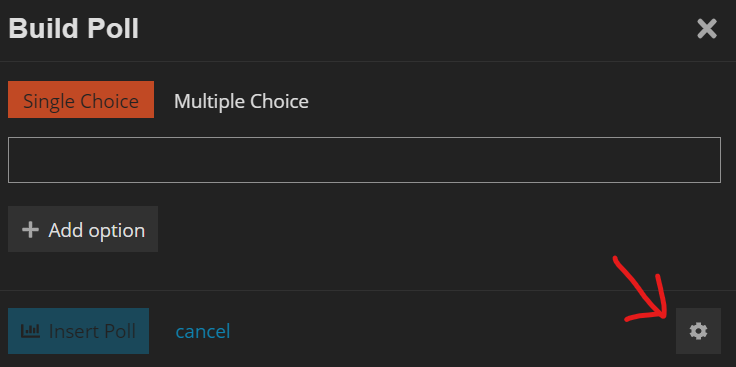Open poll settings via gear icon
This screenshot has height=367, width=736.
(x=698, y=331)
